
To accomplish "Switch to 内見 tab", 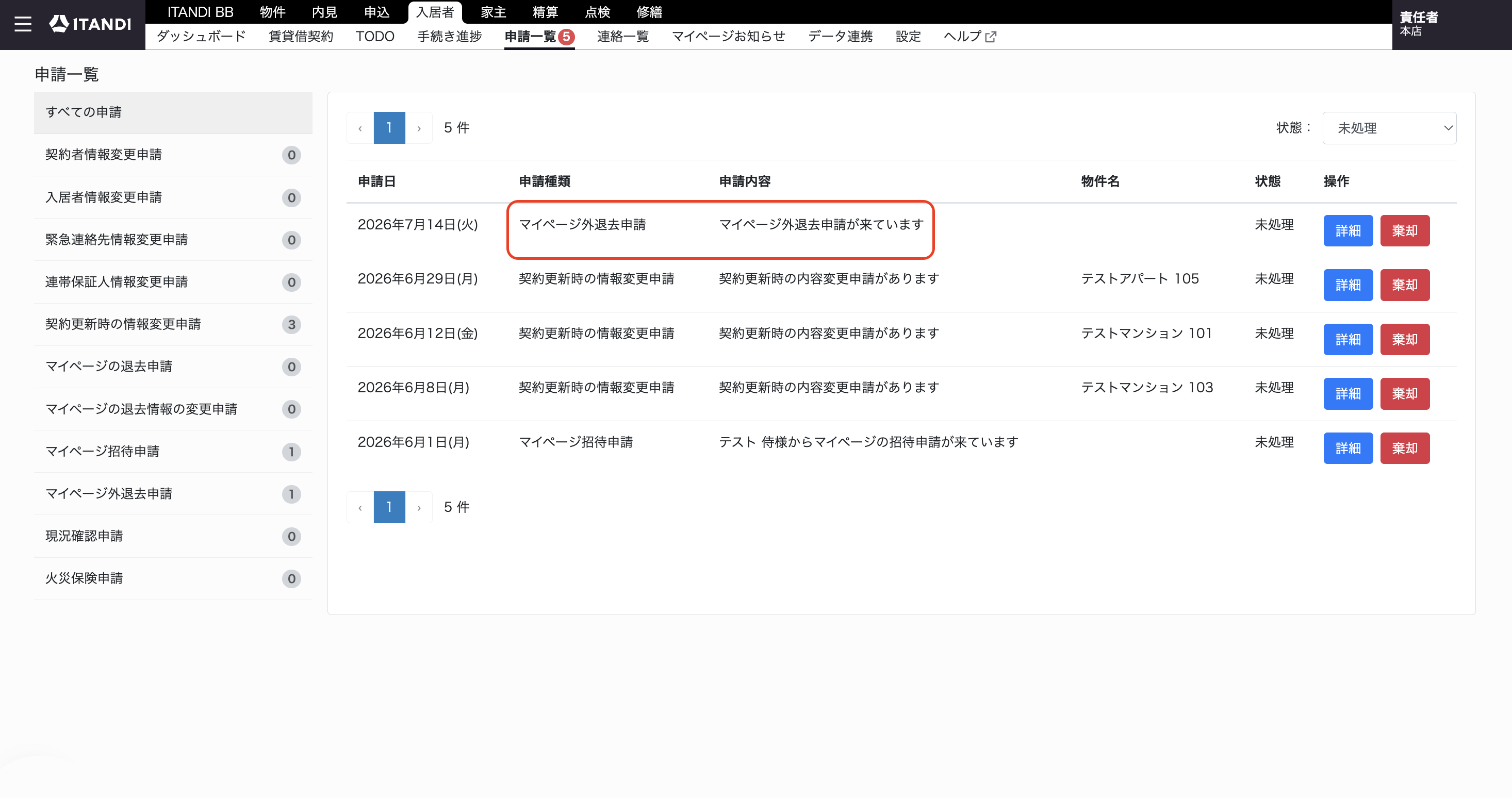I will [324, 12].
